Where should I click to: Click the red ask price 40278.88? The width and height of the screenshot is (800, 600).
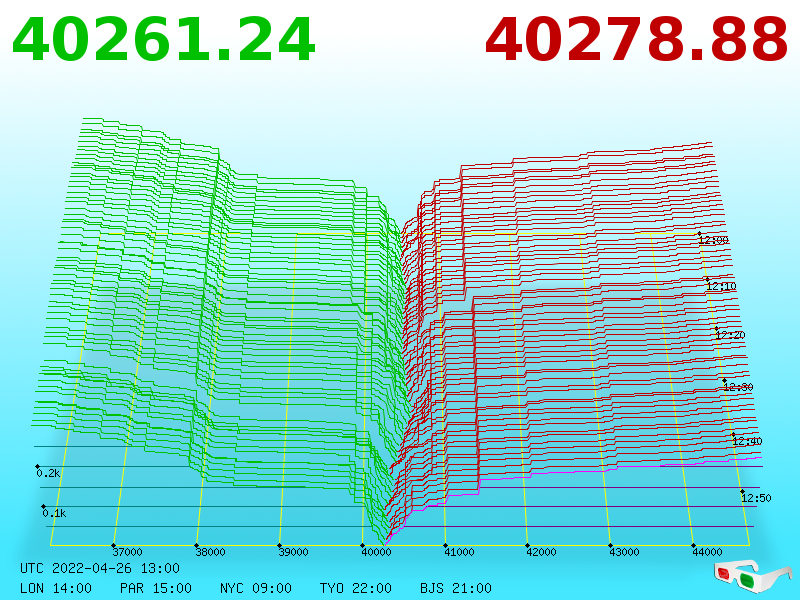[636, 40]
